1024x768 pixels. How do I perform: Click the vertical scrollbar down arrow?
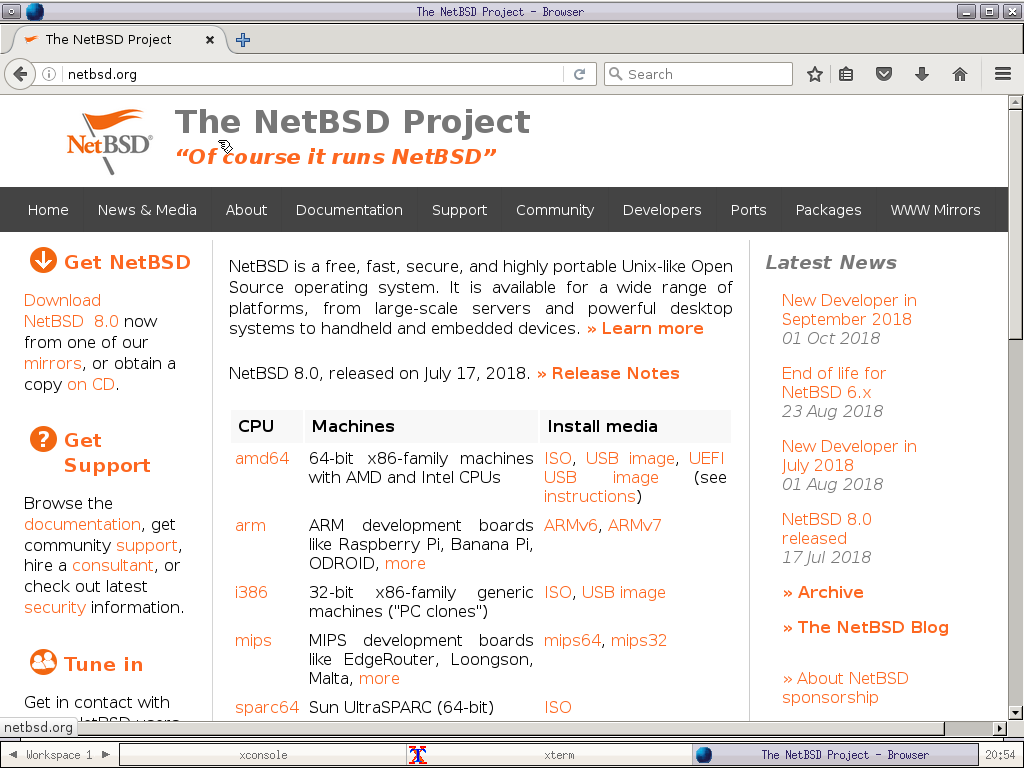[x=1016, y=712]
